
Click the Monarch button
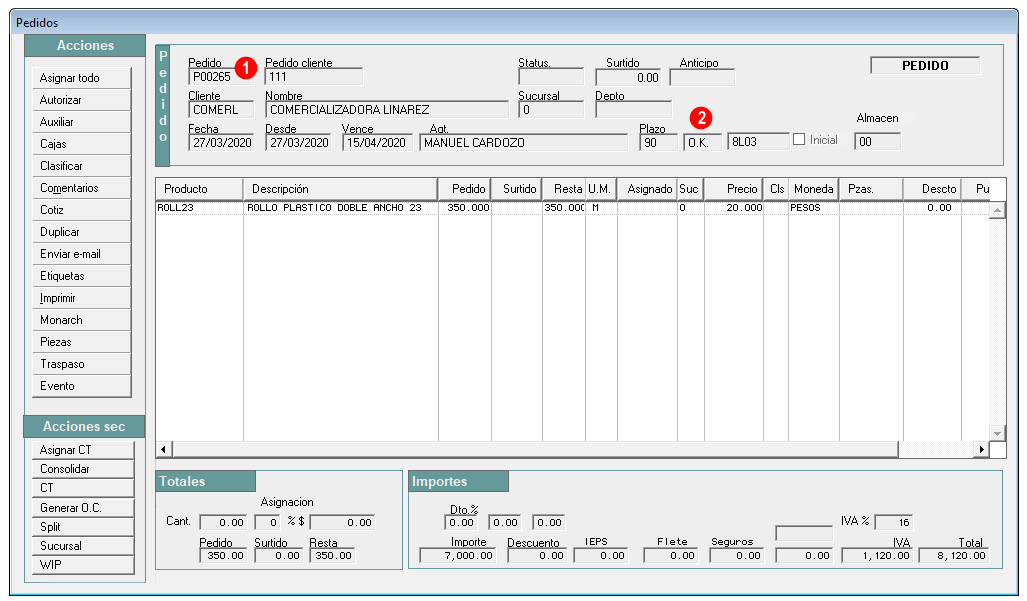pyautogui.click(x=82, y=320)
